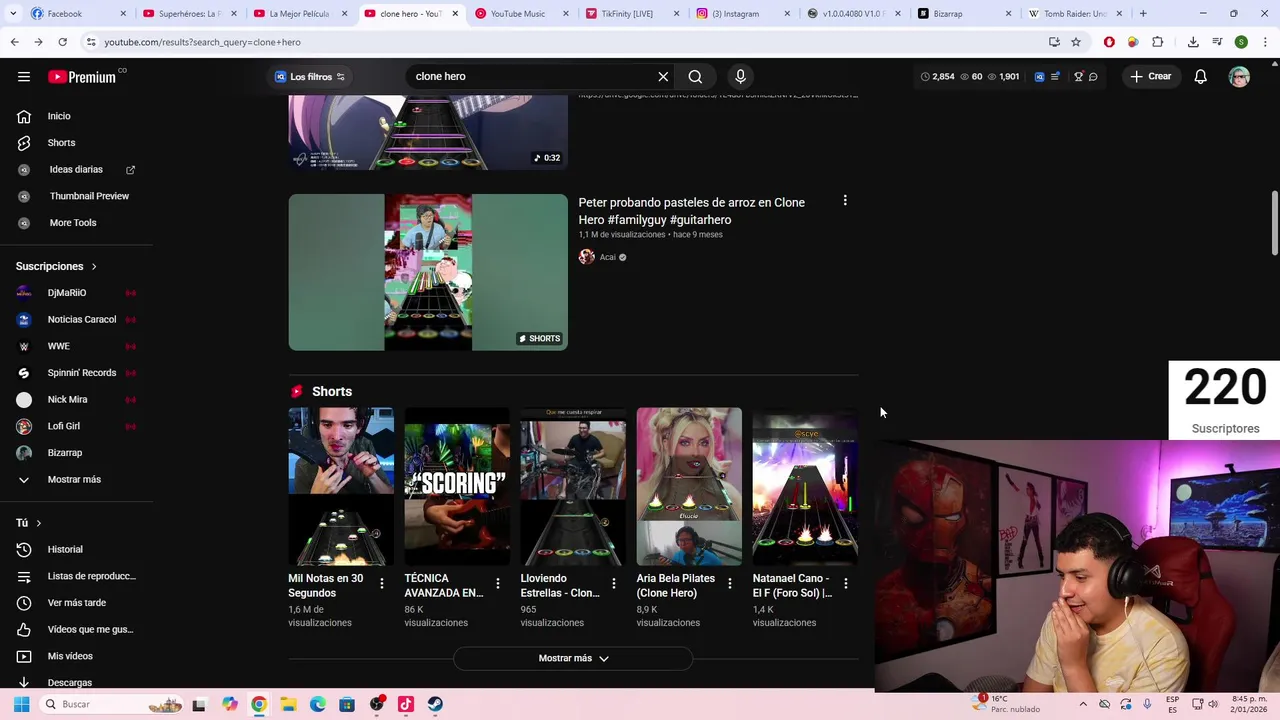This screenshot has height=720, width=1280.
Task: Click the trophy extension icon in YouTube header
Action: (1078, 76)
